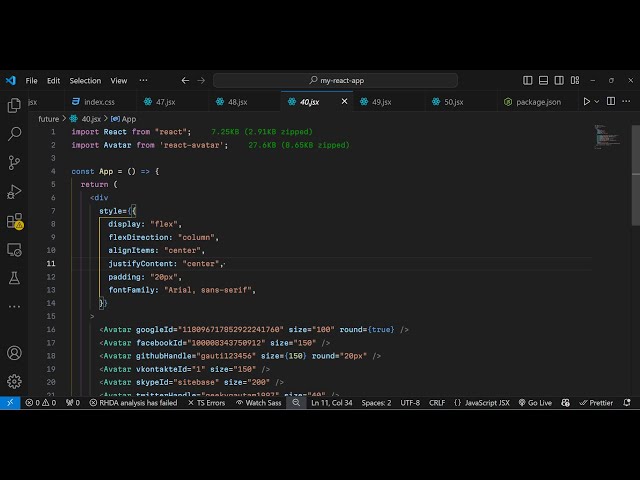Open run options dropdown arrow beside play button

click(598, 102)
